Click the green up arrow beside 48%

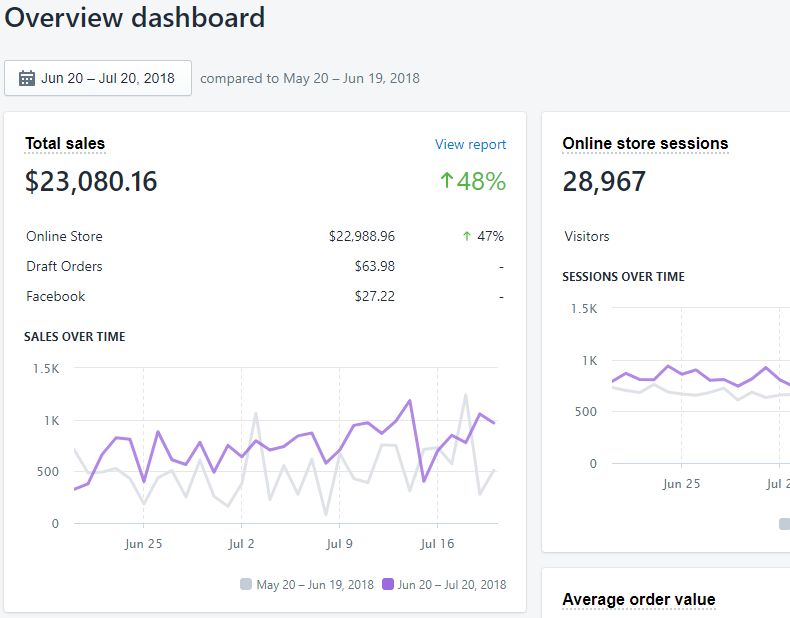tap(447, 181)
